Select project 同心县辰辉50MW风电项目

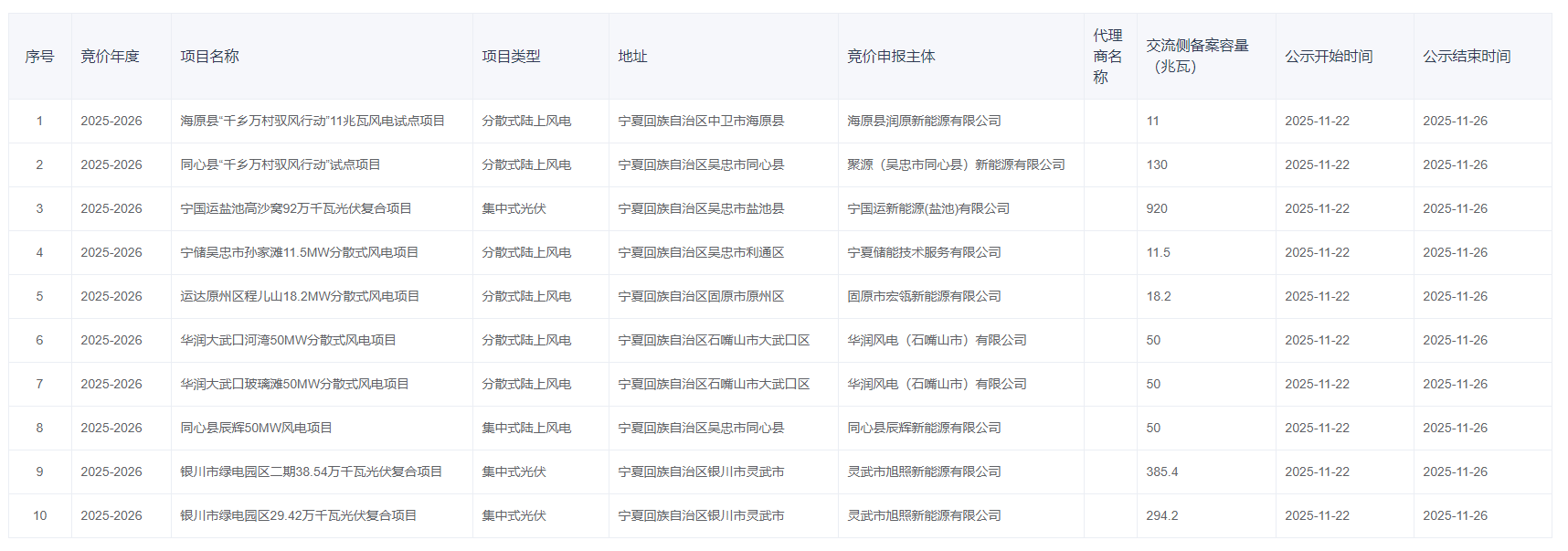click(x=256, y=428)
